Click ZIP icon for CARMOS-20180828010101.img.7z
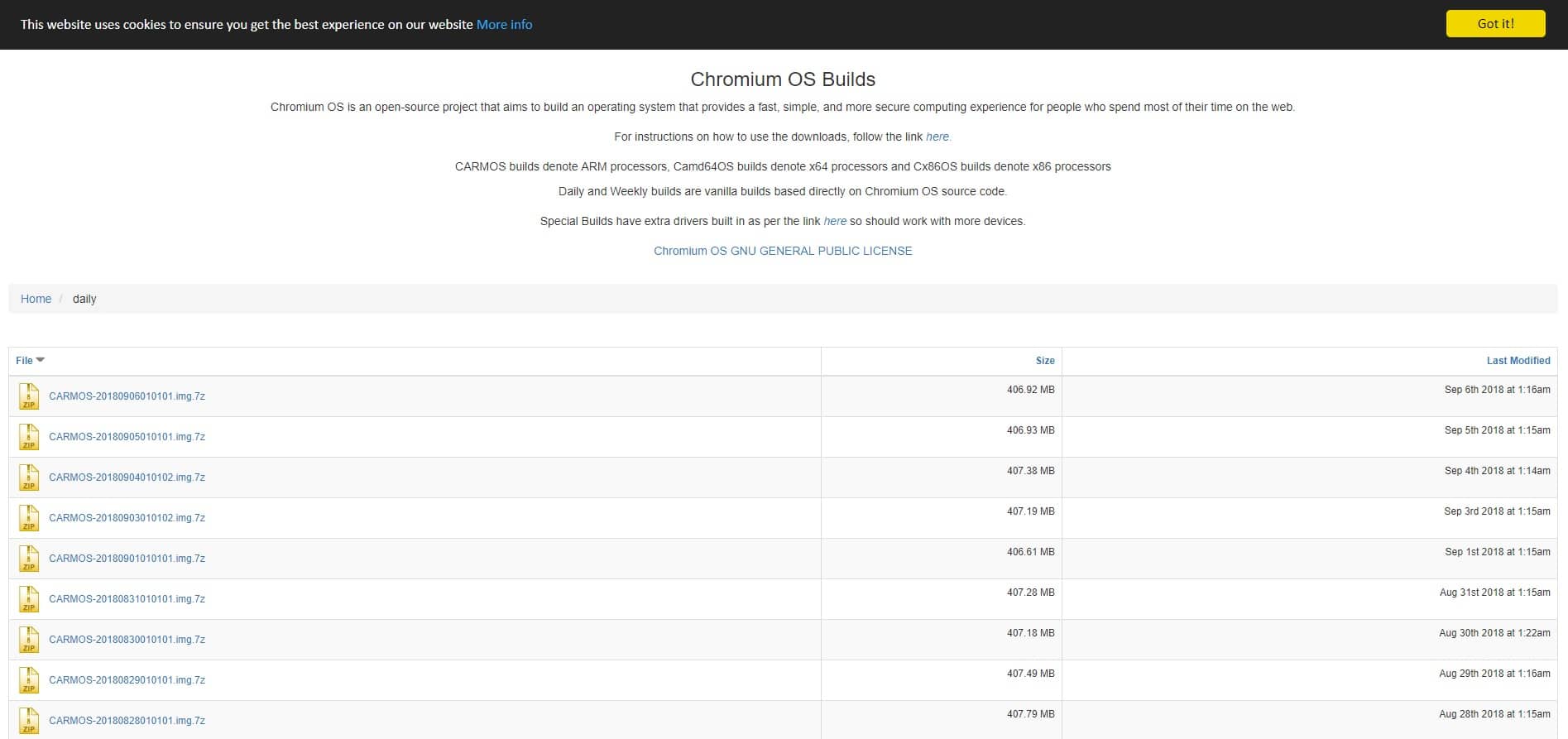The image size is (1568, 739). (x=29, y=720)
